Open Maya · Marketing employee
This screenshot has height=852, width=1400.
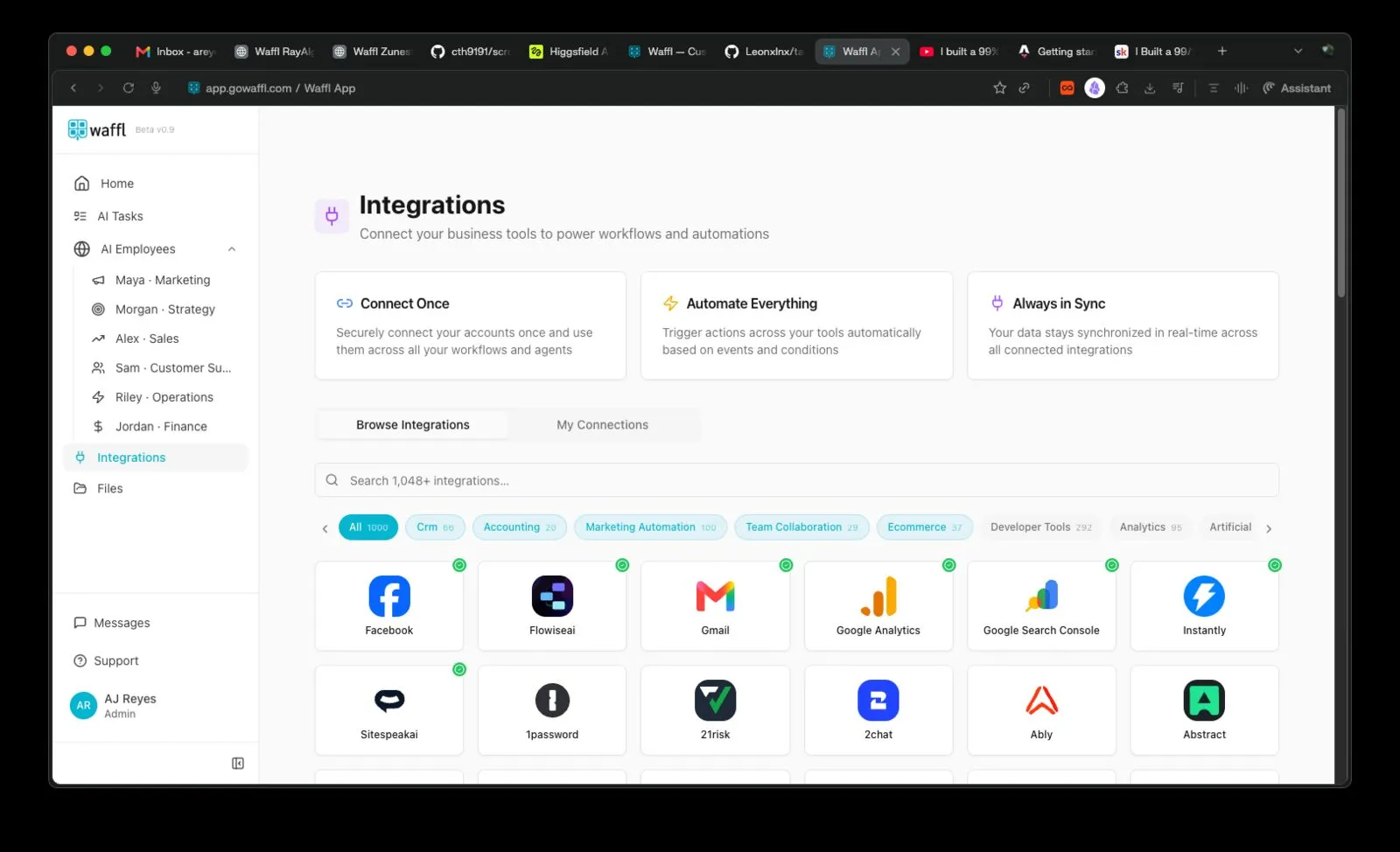(163, 280)
